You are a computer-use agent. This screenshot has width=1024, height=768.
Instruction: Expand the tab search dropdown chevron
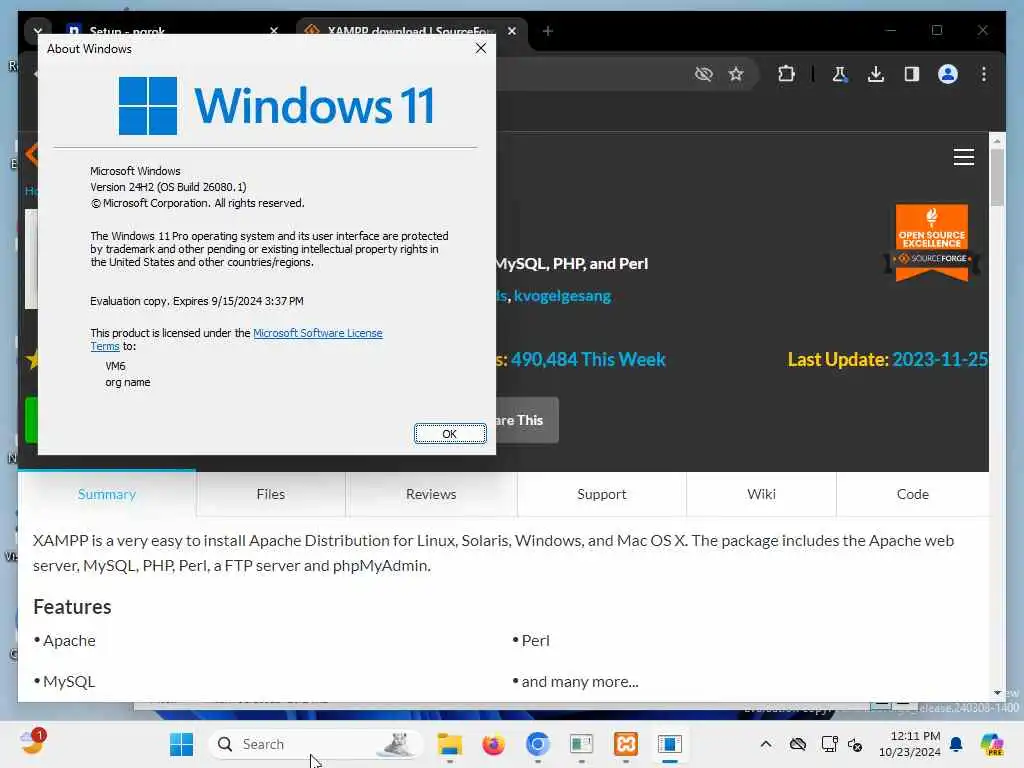point(38,31)
